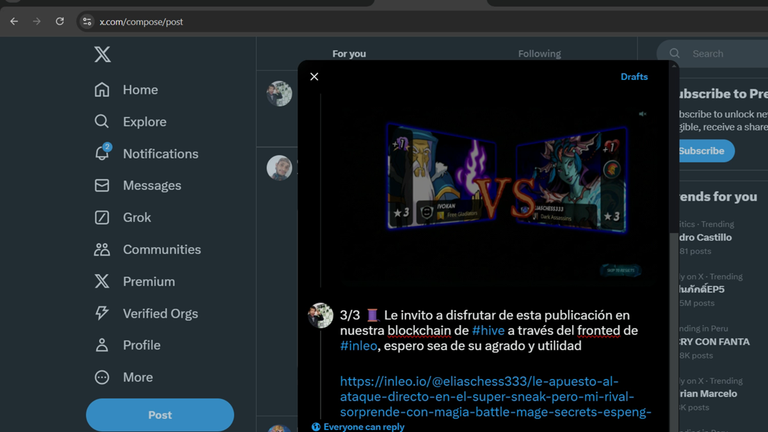Screen dimensions: 768x432
Task: Open the Explore page
Action: [130, 121]
